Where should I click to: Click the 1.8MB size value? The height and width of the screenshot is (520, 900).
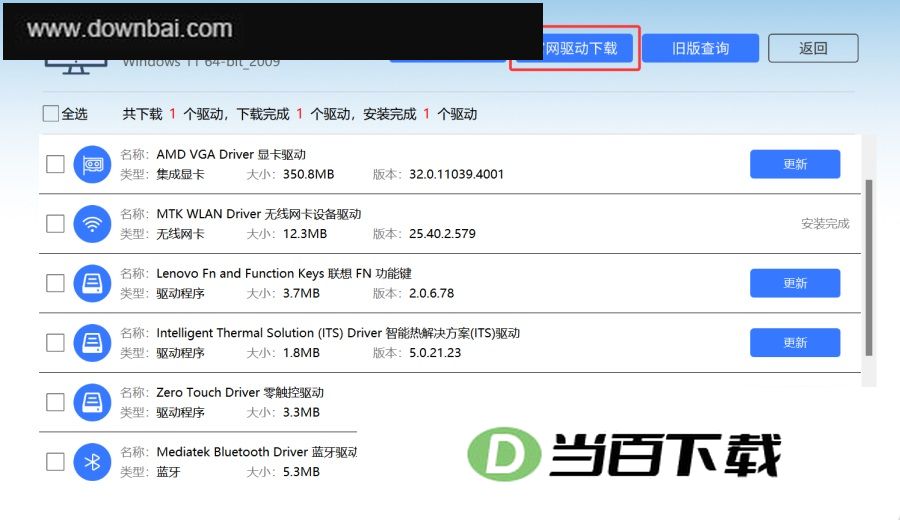(301, 353)
